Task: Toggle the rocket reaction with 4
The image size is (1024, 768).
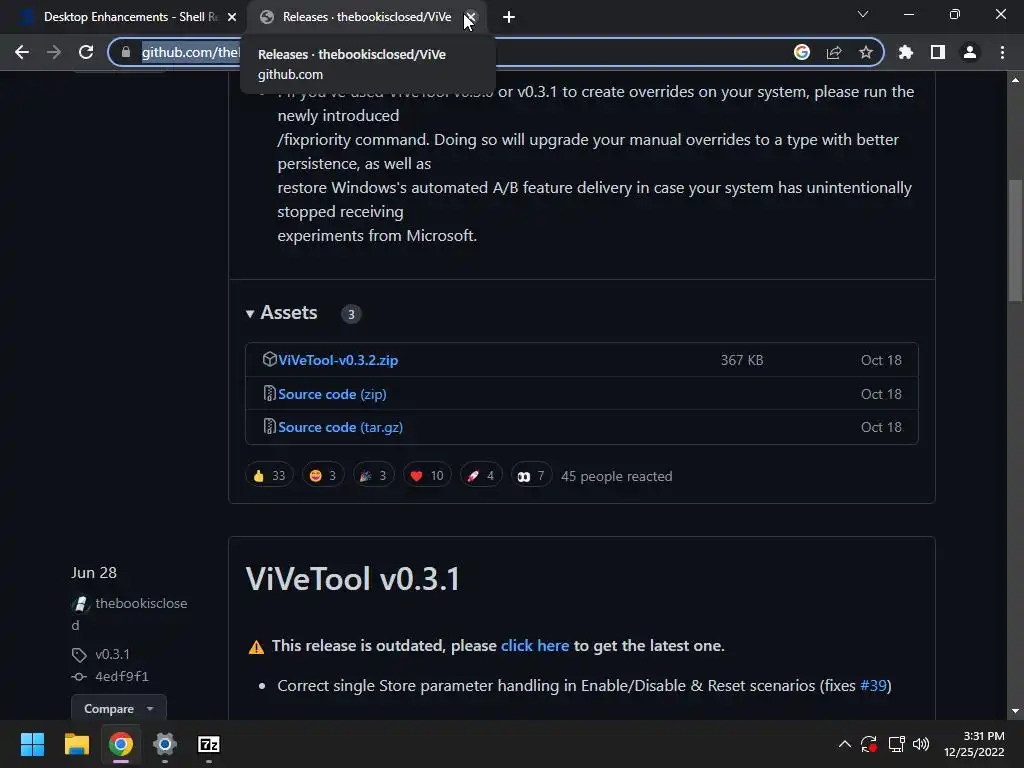Action: [481, 475]
